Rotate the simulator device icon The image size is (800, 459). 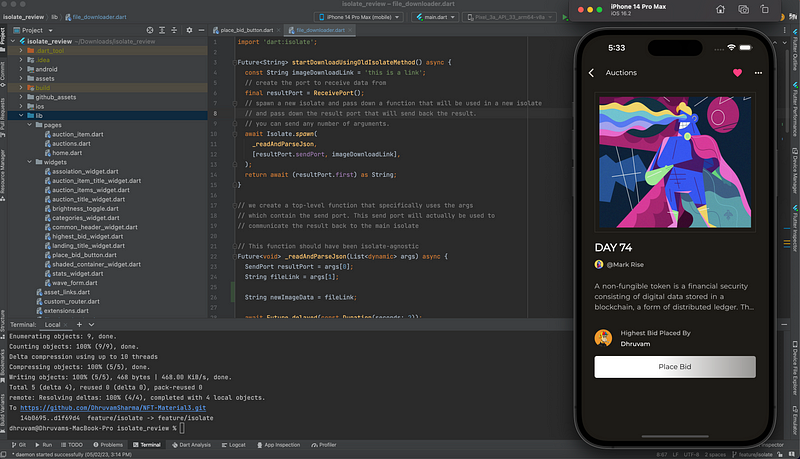tap(764, 9)
